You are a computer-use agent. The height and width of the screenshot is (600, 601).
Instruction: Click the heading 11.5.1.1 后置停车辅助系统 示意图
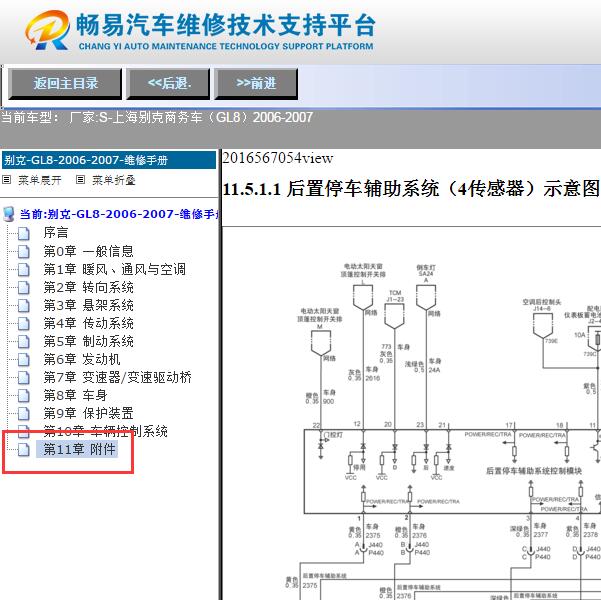[411, 189]
